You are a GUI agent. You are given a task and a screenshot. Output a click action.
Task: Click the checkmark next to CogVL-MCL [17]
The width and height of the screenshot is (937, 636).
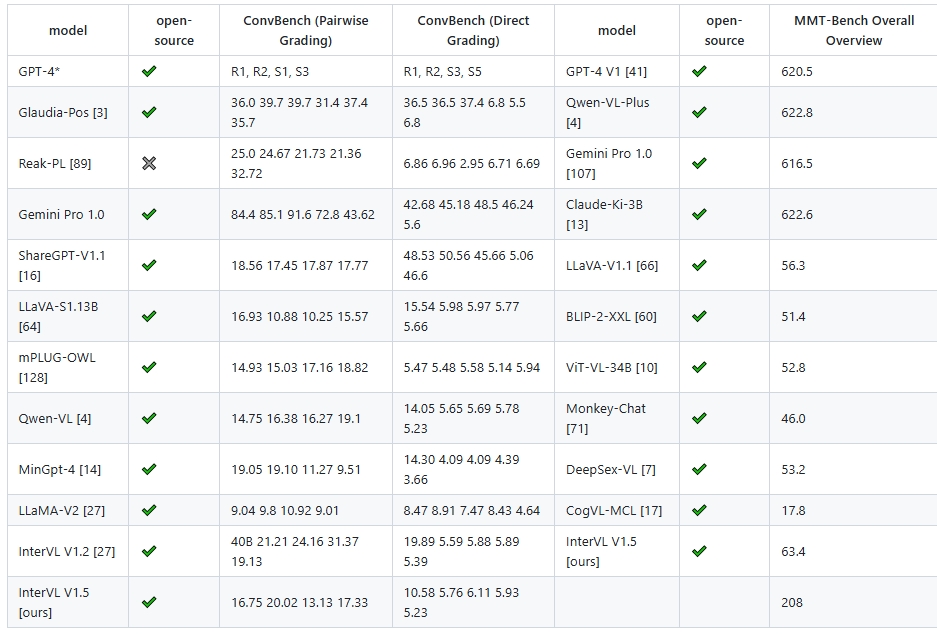point(699,510)
